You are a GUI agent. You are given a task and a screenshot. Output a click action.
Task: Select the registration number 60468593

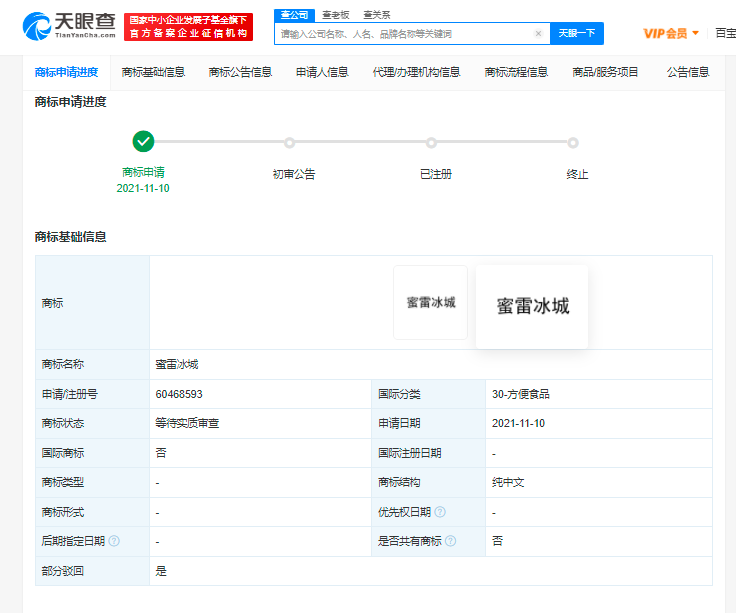tap(179, 394)
